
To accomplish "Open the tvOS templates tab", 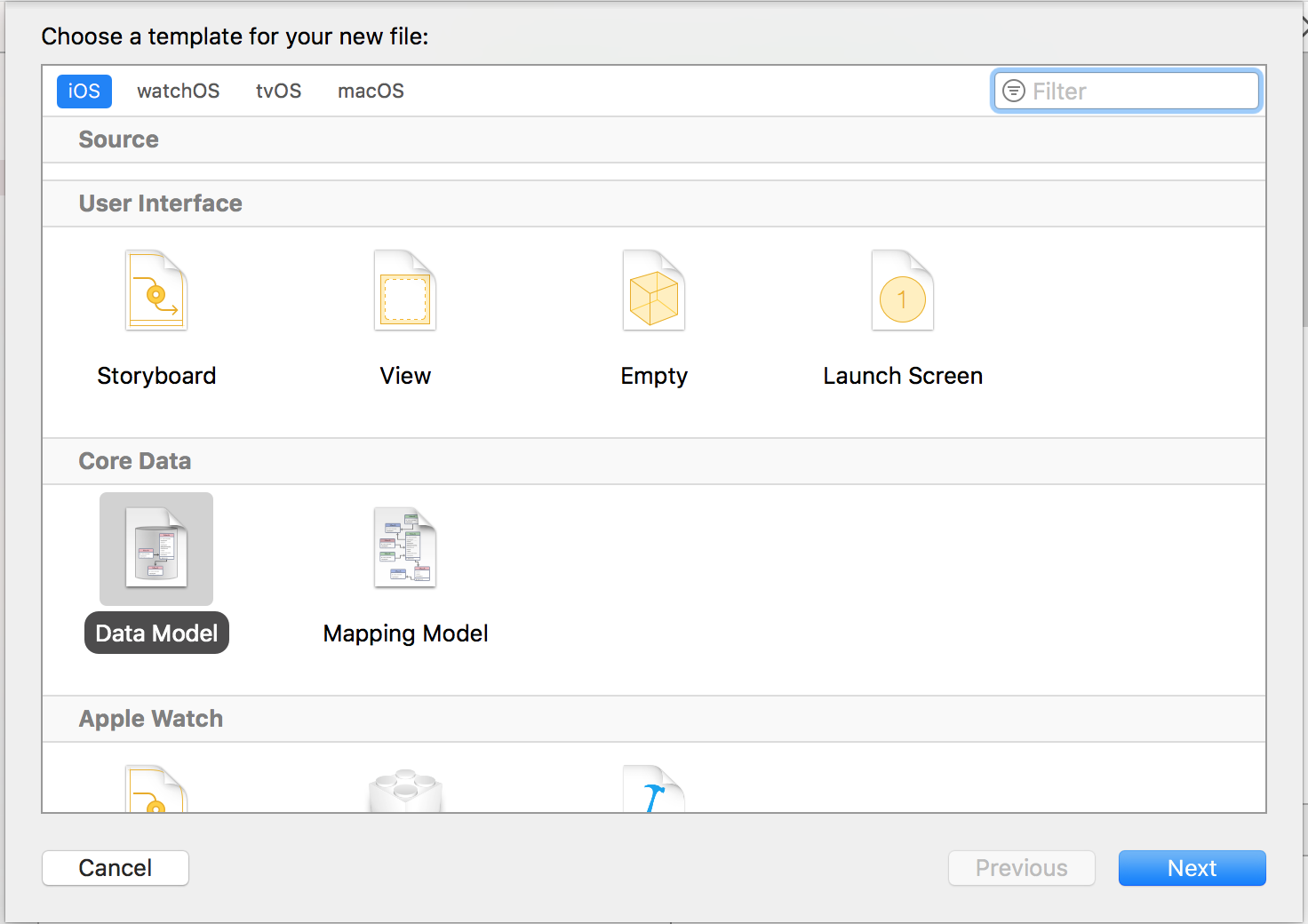I will coord(278,91).
